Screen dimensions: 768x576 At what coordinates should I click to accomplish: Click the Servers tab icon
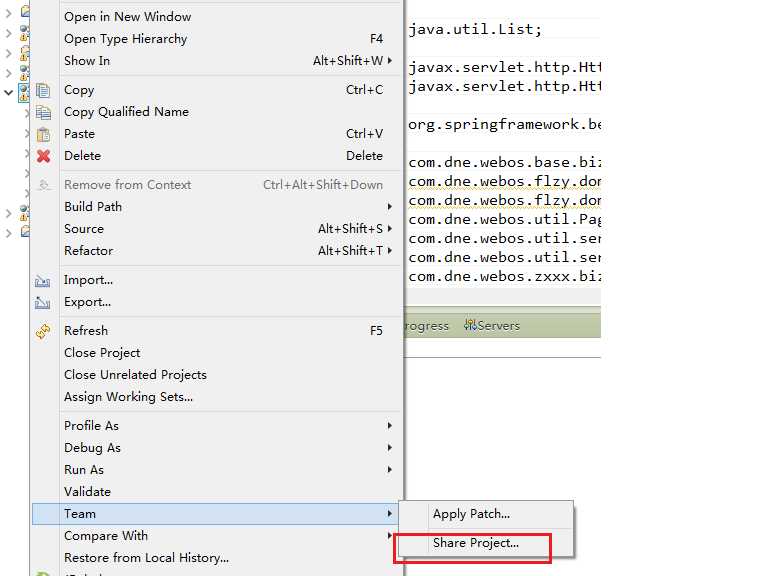471,325
